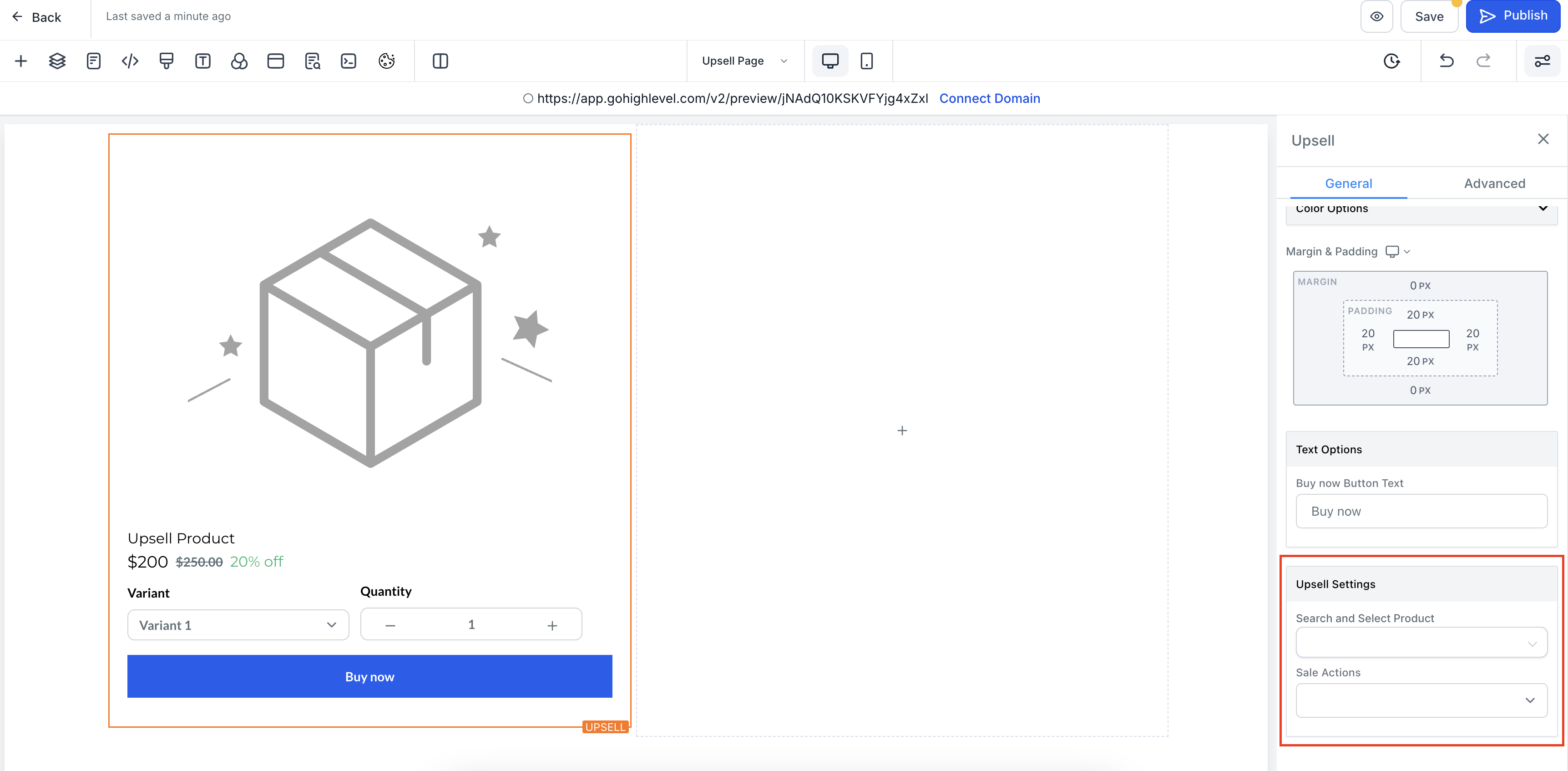Click the Publish button

point(1513,16)
